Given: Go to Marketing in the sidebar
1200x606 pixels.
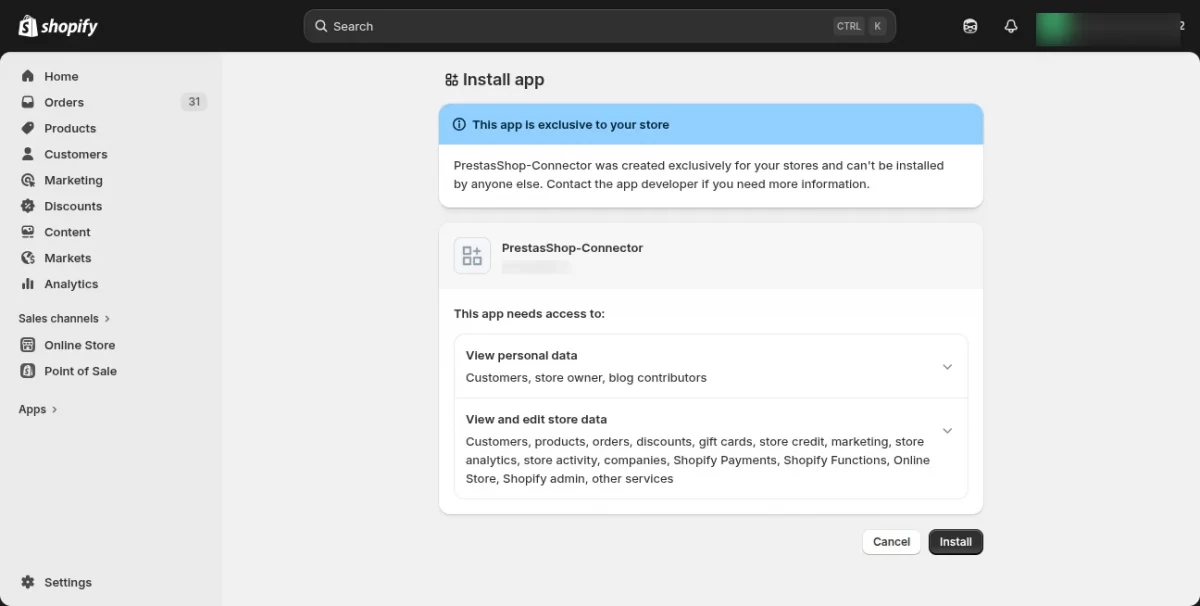Looking at the screenshot, I should click(73, 180).
